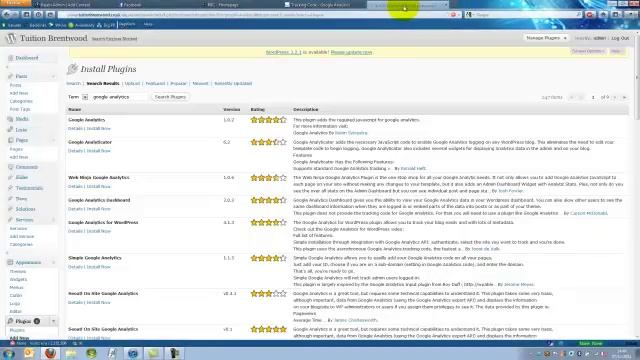Click the browser home button
640x360 pixels.
603,15
